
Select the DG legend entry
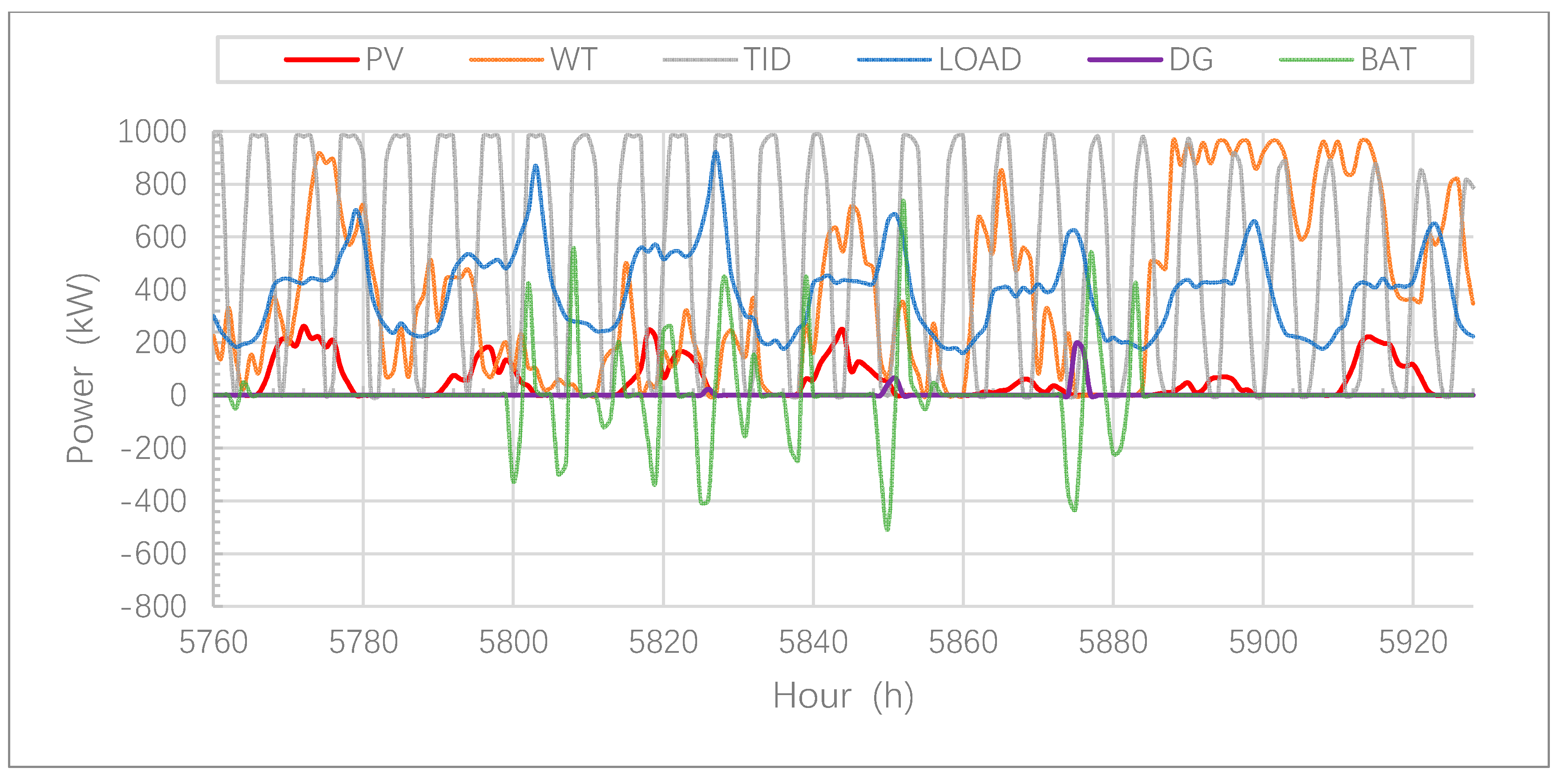click(1191, 60)
